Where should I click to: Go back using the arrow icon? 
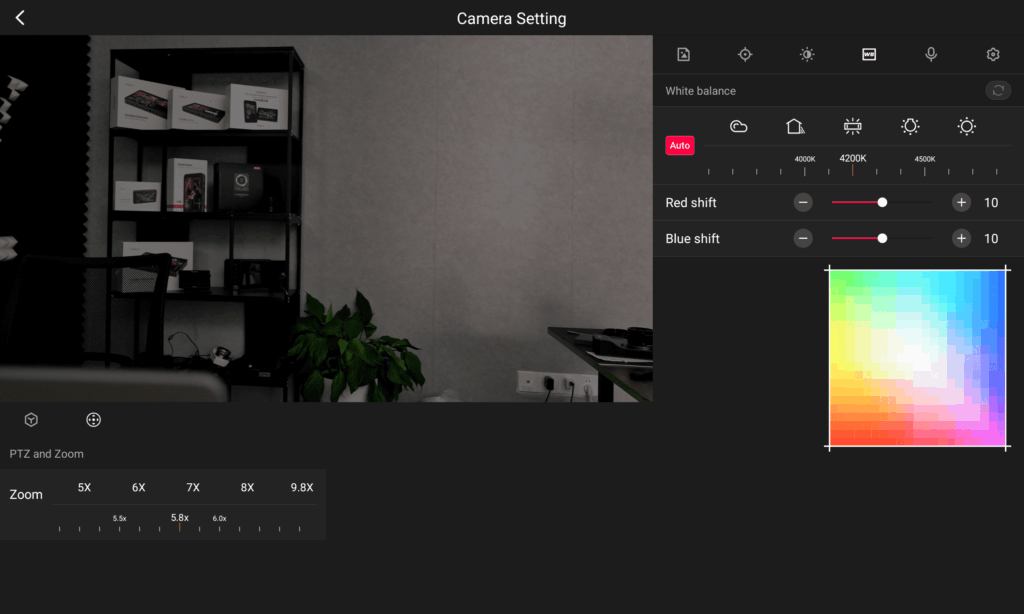click(x=20, y=18)
